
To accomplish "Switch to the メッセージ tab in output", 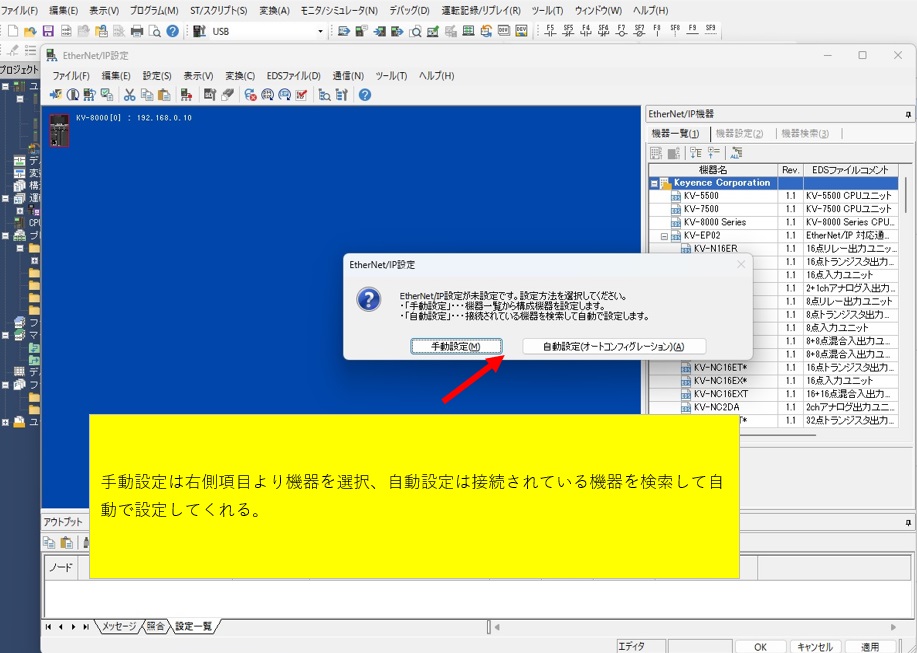I will coord(118,626).
